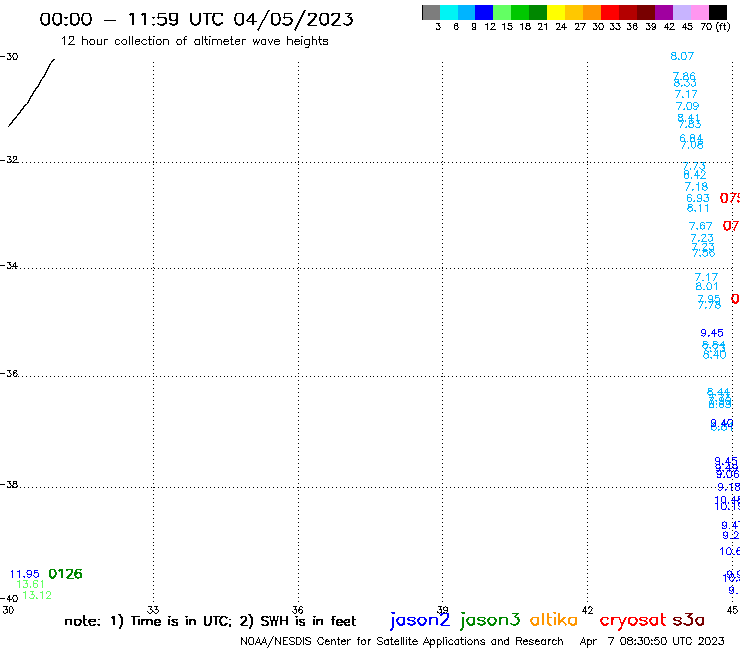Pick the purple 42 ft legend swatch
Screen dimensions: 740x650
coord(664,12)
